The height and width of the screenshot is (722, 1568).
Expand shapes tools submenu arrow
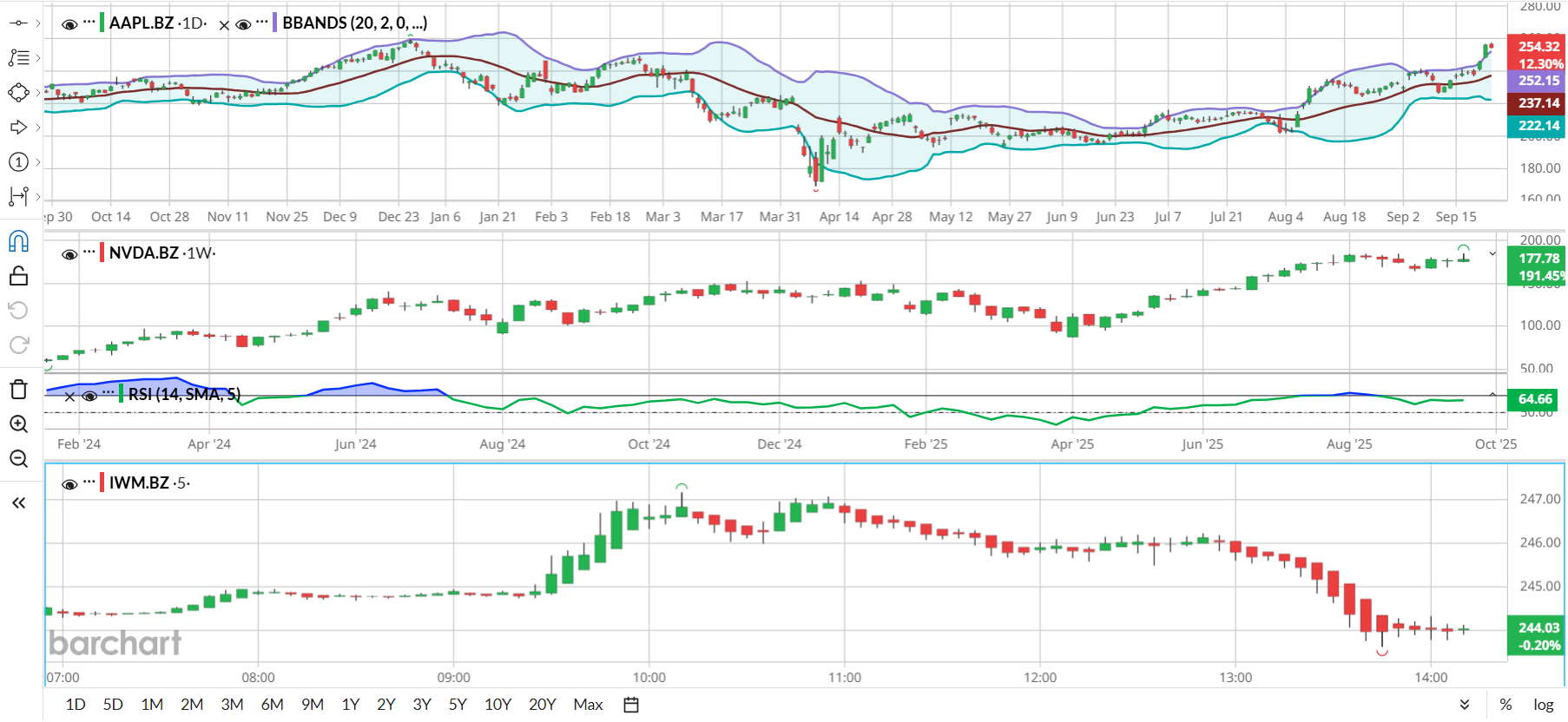[38, 93]
